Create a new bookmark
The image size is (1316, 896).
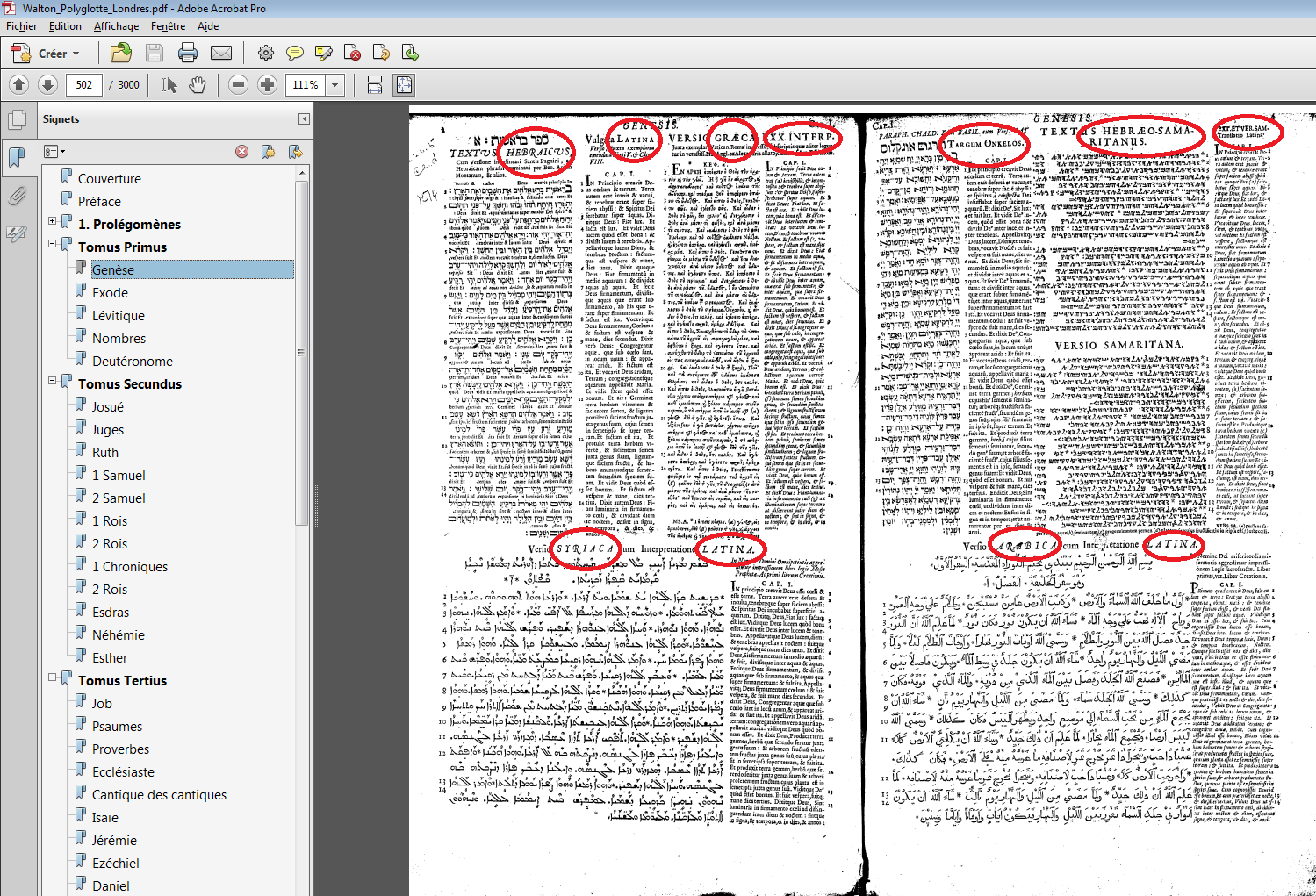point(268,152)
